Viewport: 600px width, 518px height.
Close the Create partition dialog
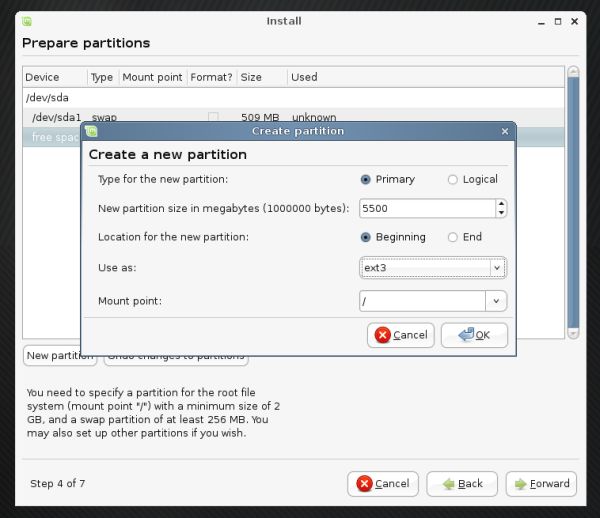coord(505,131)
